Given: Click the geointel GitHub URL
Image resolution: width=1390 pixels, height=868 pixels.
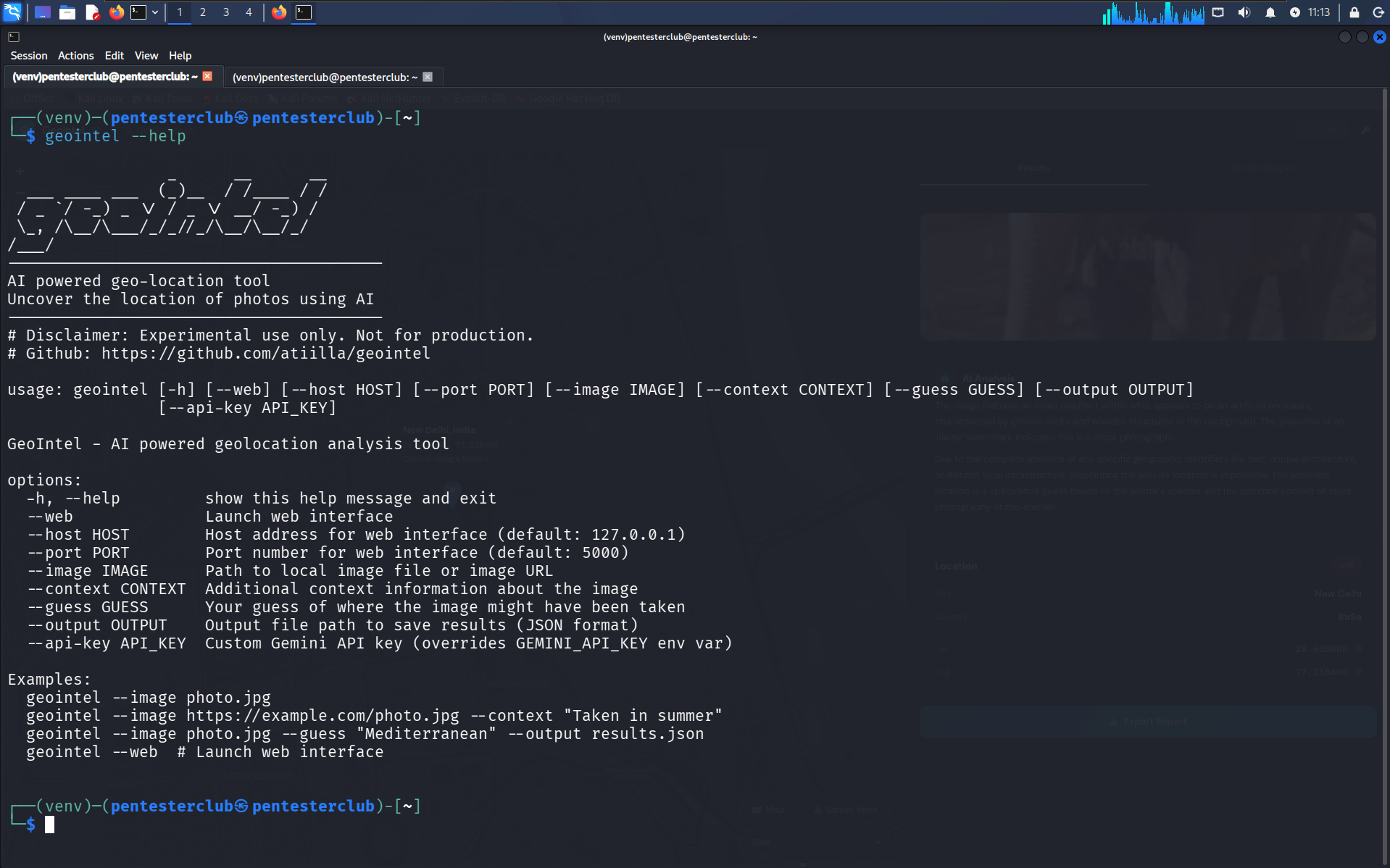Looking at the screenshot, I should [266, 354].
